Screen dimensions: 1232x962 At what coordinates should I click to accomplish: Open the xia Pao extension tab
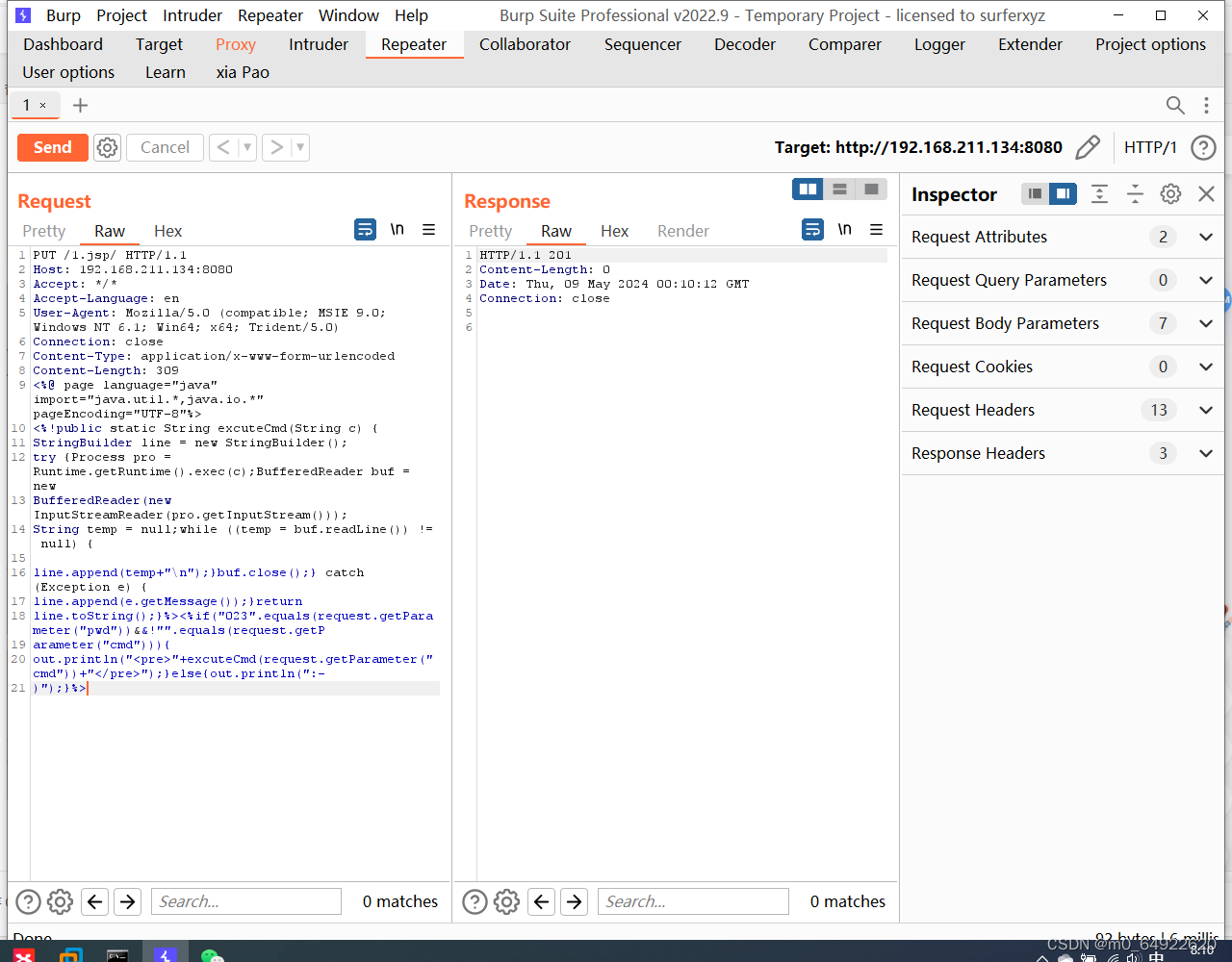pyautogui.click(x=243, y=72)
